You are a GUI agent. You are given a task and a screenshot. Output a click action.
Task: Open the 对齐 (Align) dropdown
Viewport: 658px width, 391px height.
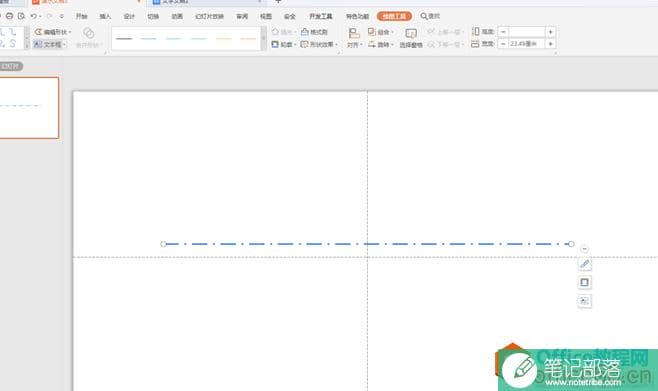tap(355, 38)
